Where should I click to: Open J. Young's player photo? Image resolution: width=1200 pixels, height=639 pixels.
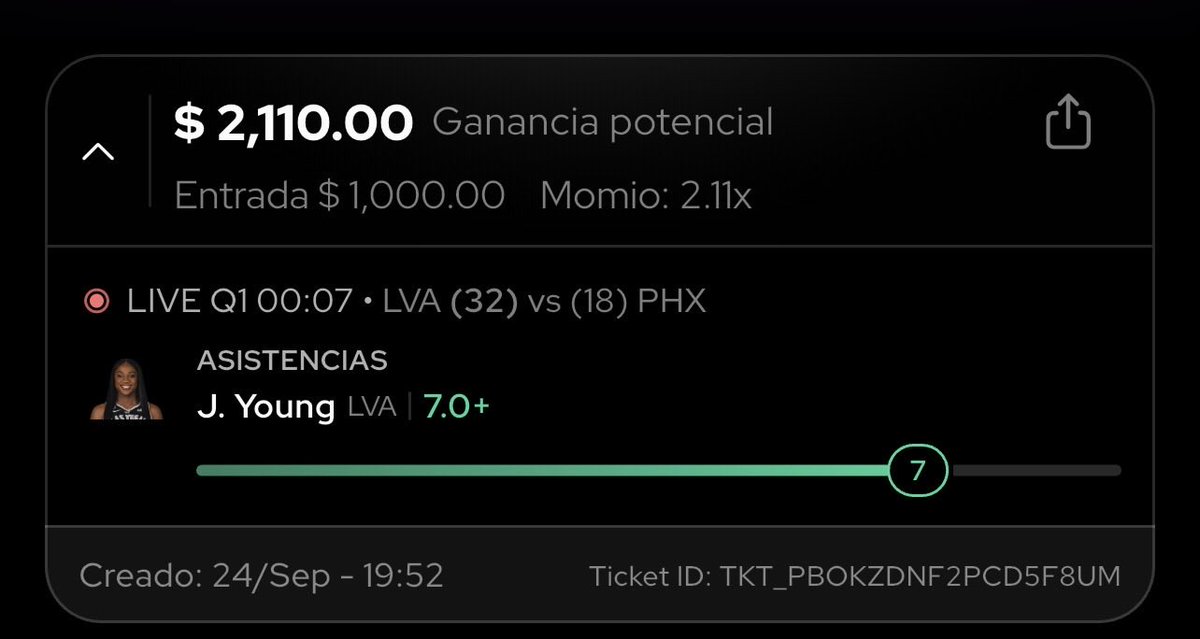click(126, 389)
